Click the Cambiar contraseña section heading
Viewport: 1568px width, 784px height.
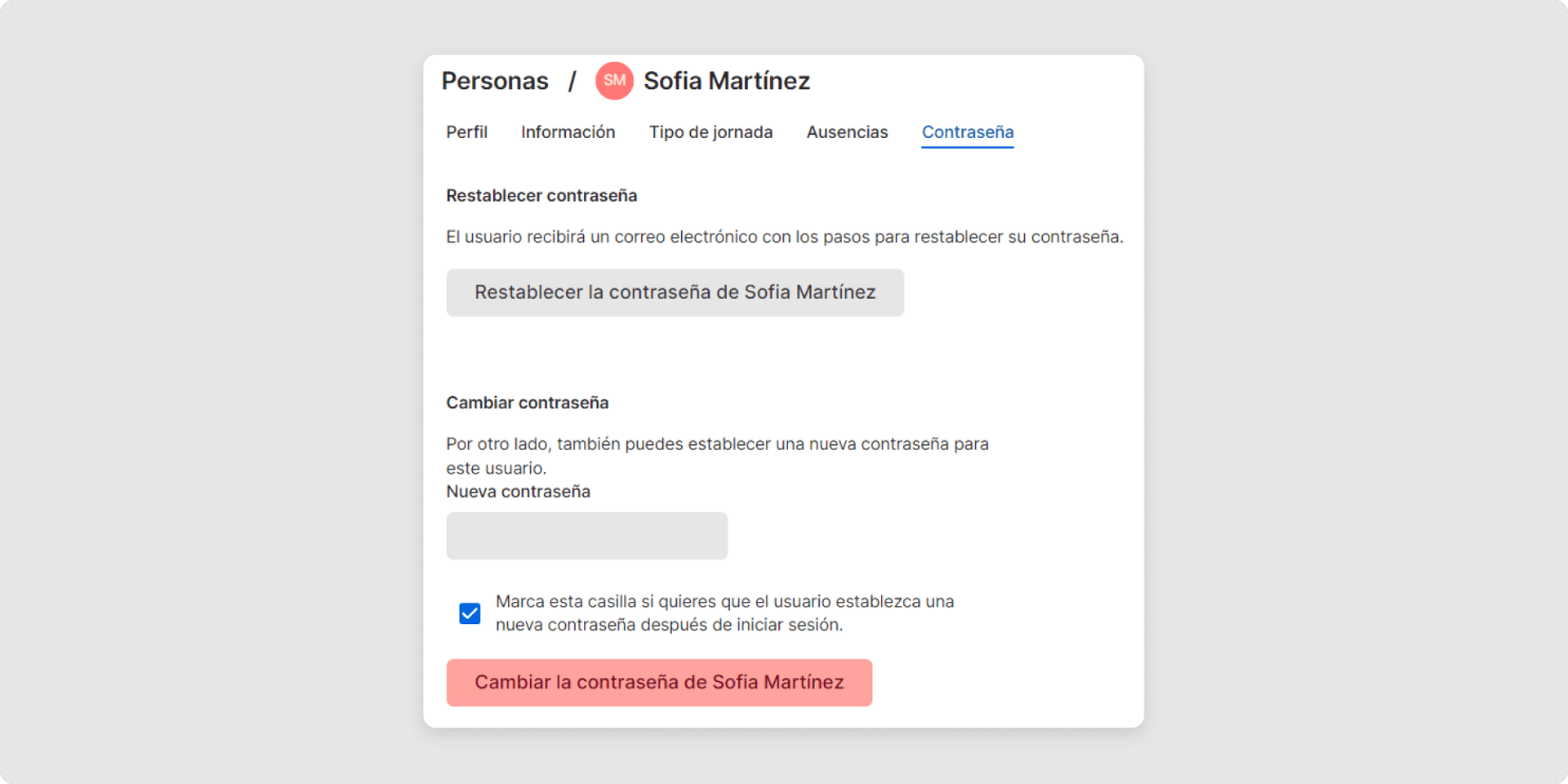pyautogui.click(x=527, y=402)
